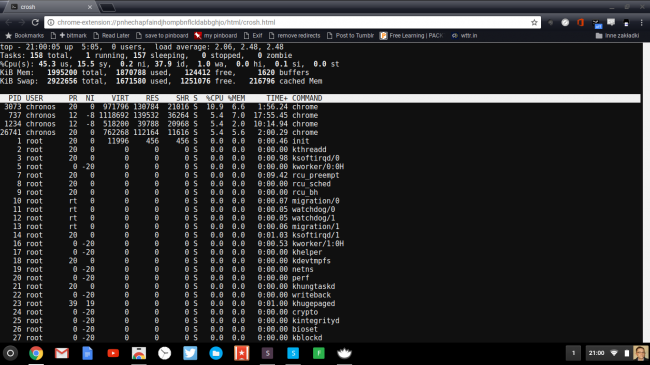
Task: Open the my pinboard bookmark
Action: coord(216,36)
